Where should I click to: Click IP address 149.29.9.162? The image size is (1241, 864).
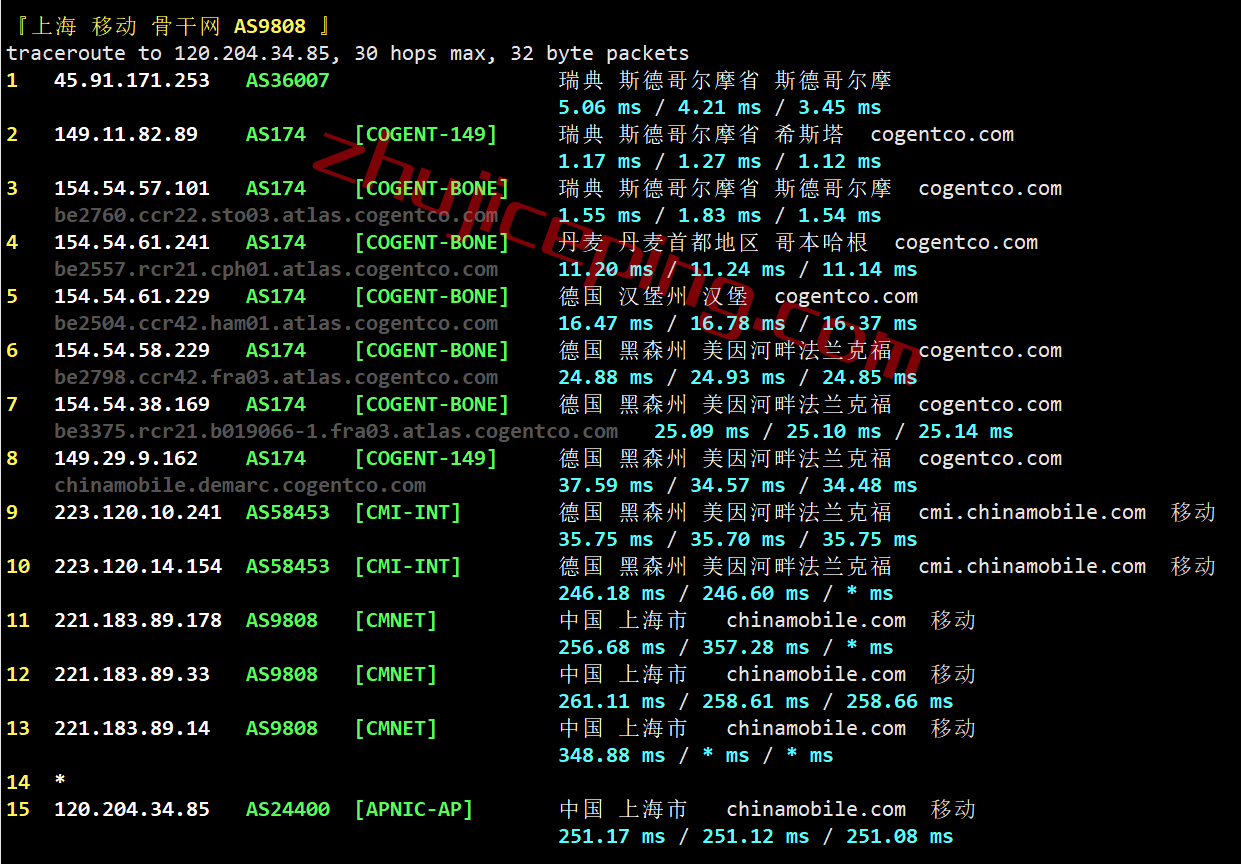pyautogui.click(x=126, y=458)
